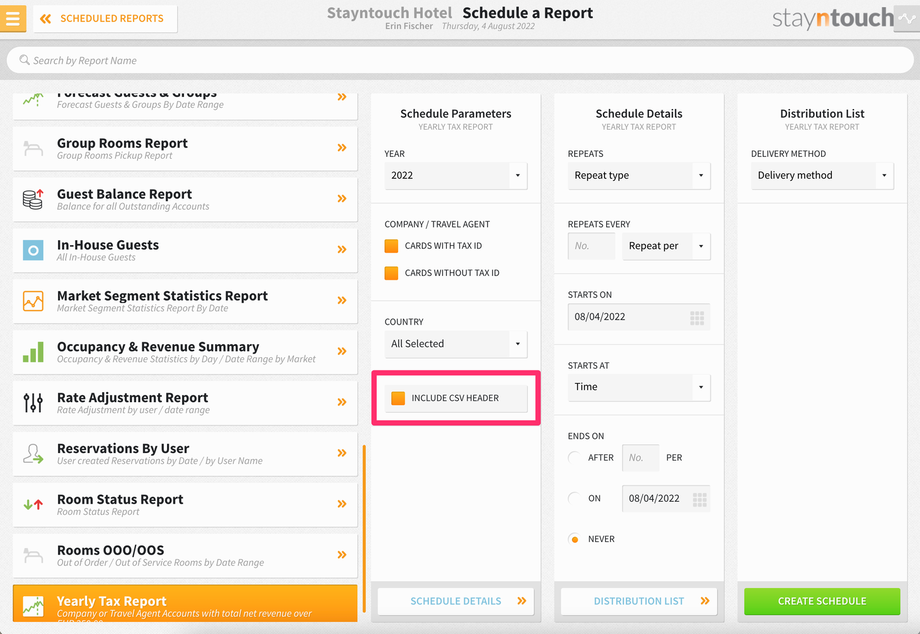
Task: Click chevrons on Market Segment Statistics row
Action: click(x=342, y=300)
